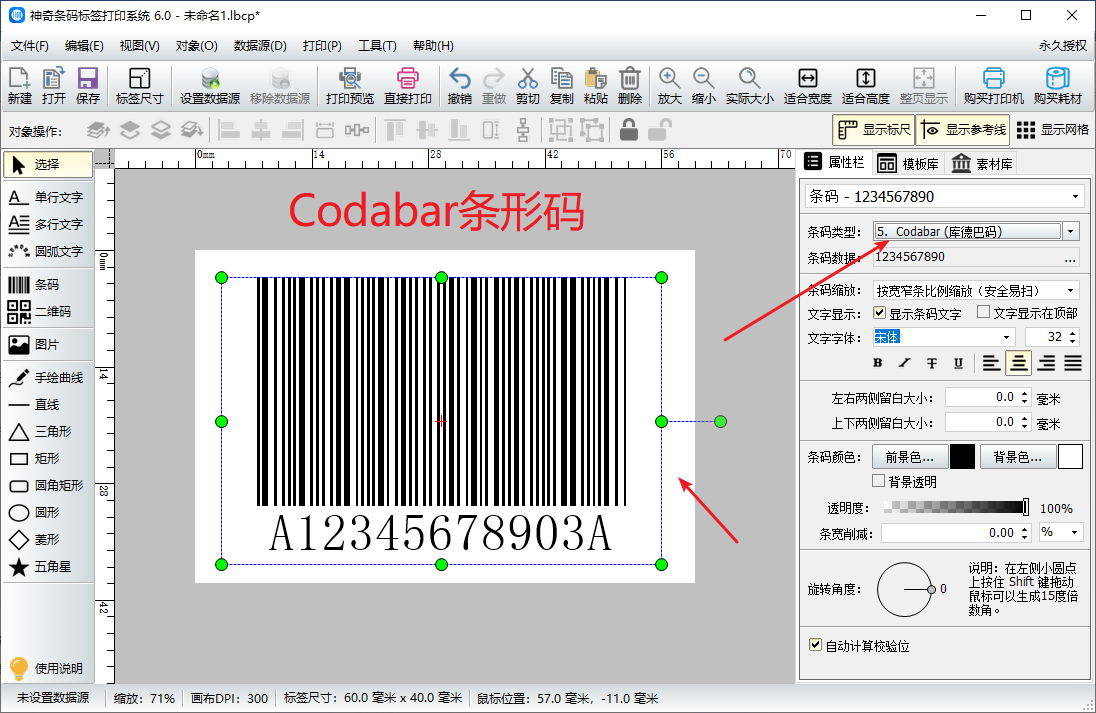Image resolution: width=1096 pixels, height=713 pixels.
Task: Toggle 自动计算校验位 checkbox
Action: (x=815, y=645)
